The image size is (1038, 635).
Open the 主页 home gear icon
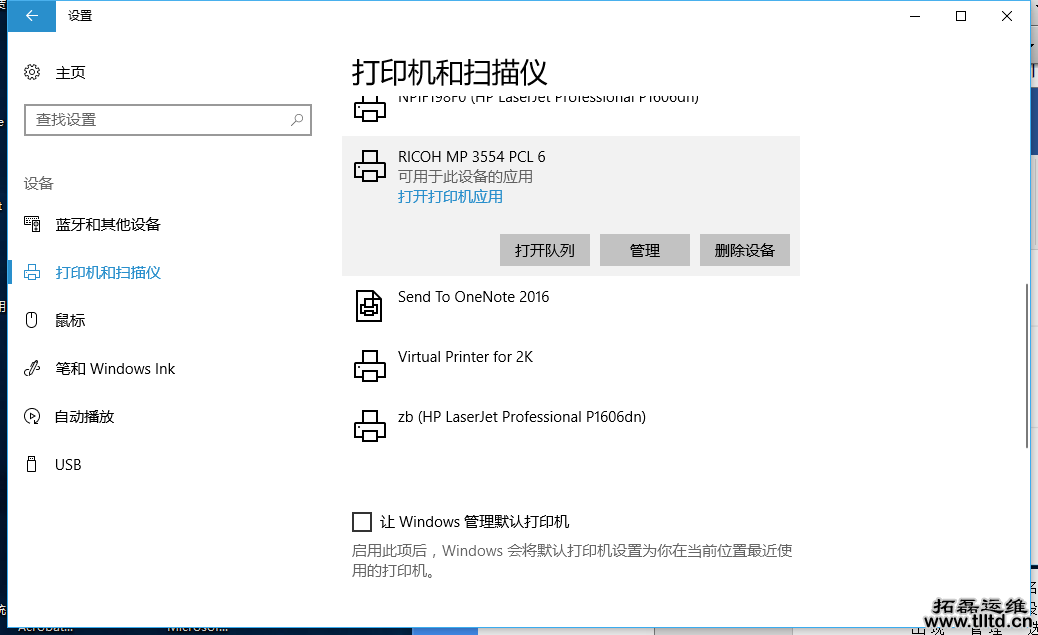point(32,72)
